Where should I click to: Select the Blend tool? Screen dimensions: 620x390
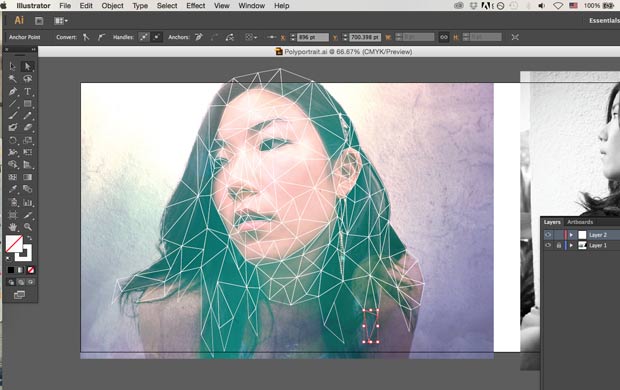(27, 189)
